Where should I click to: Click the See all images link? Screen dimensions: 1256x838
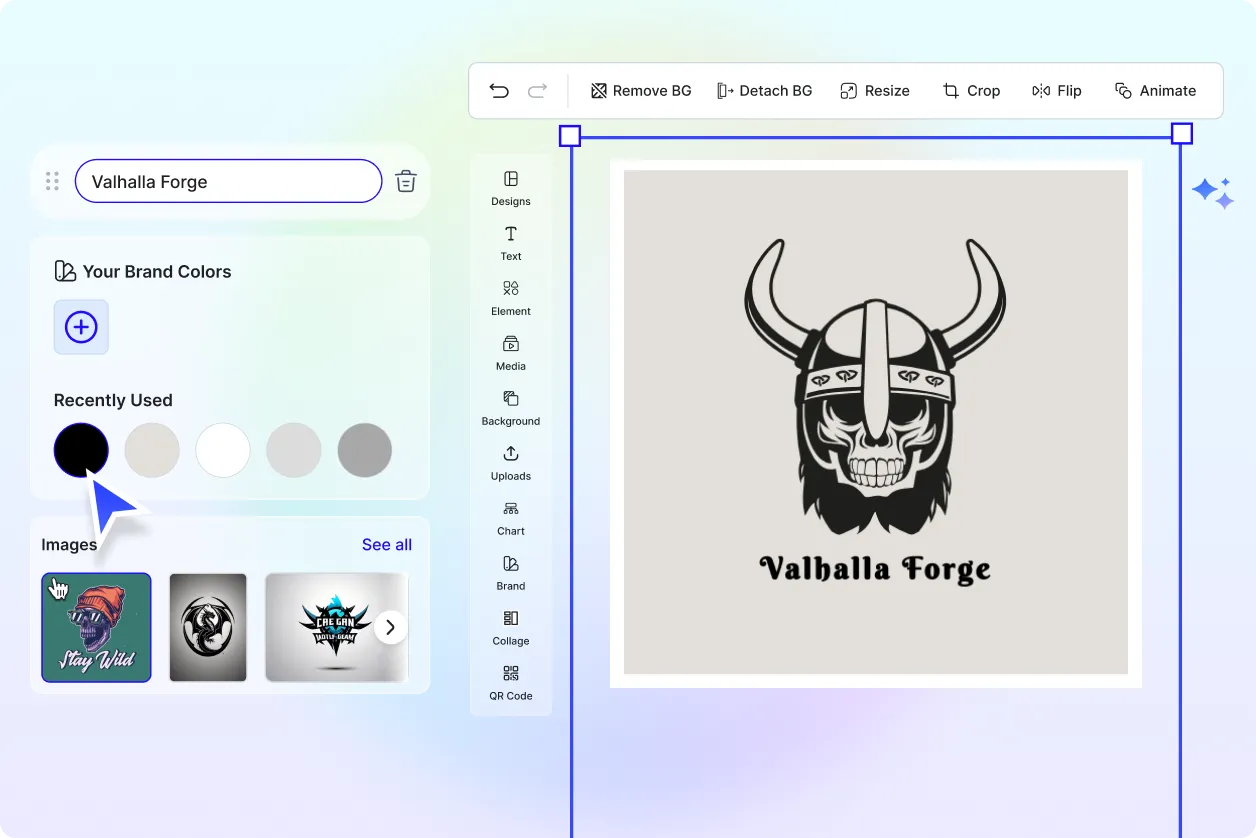point(387,545)
